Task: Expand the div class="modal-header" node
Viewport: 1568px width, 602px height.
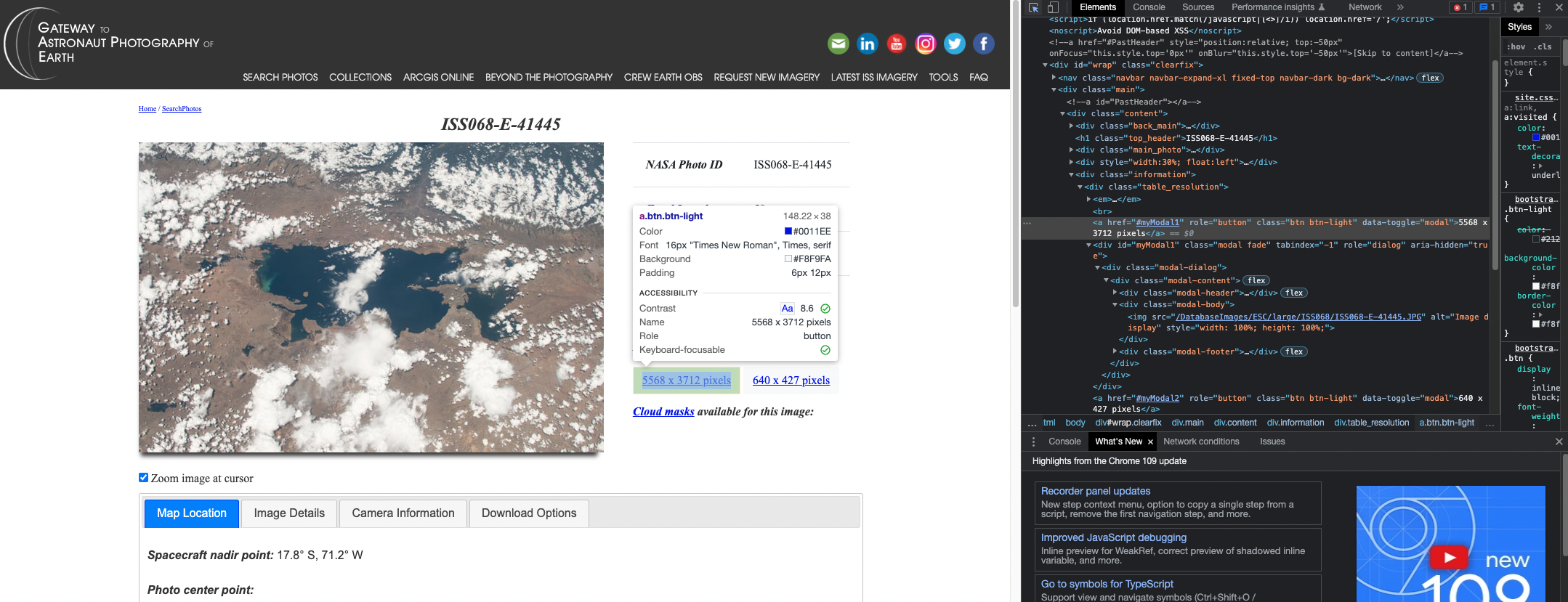Action: [x=1115, y=293]
